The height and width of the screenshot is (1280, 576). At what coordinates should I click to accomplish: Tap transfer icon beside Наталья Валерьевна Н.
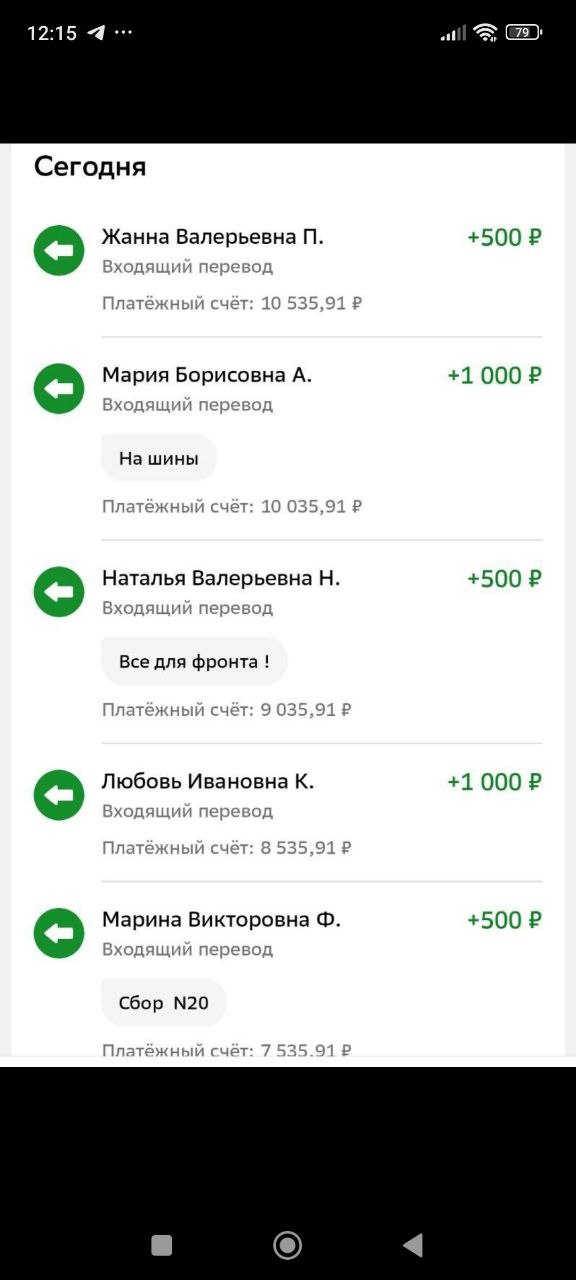tap(59, 592)
